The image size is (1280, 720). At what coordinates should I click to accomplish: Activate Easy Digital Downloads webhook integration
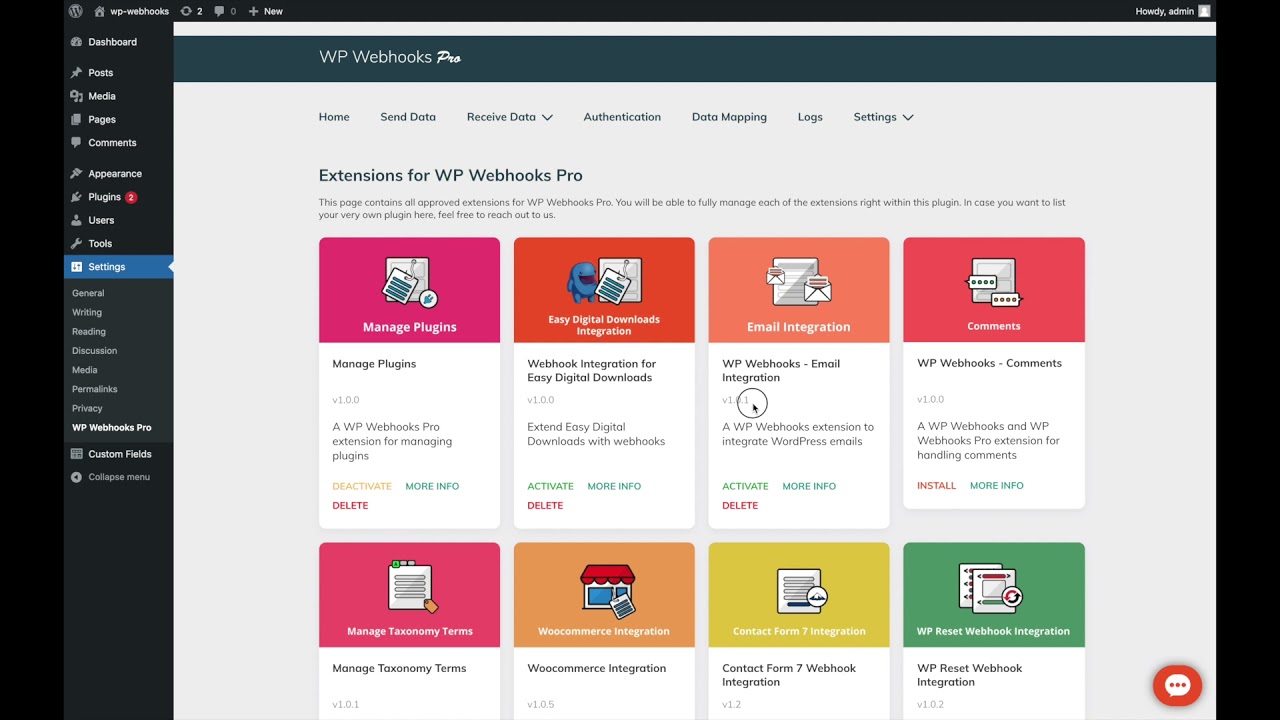(x=550, y=486)
